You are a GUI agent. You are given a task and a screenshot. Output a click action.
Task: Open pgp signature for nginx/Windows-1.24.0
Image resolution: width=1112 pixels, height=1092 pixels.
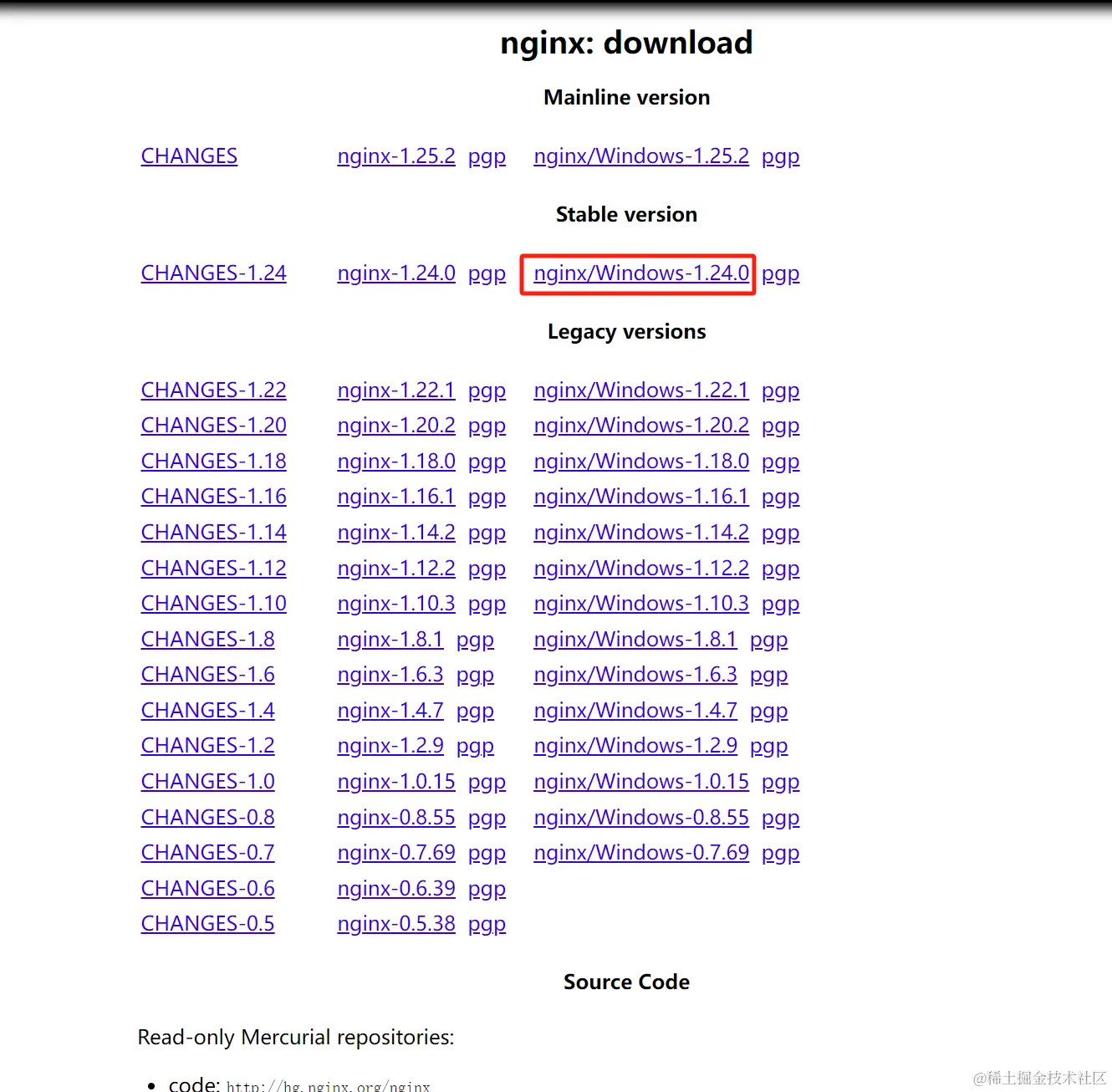(x=781, y=274)
